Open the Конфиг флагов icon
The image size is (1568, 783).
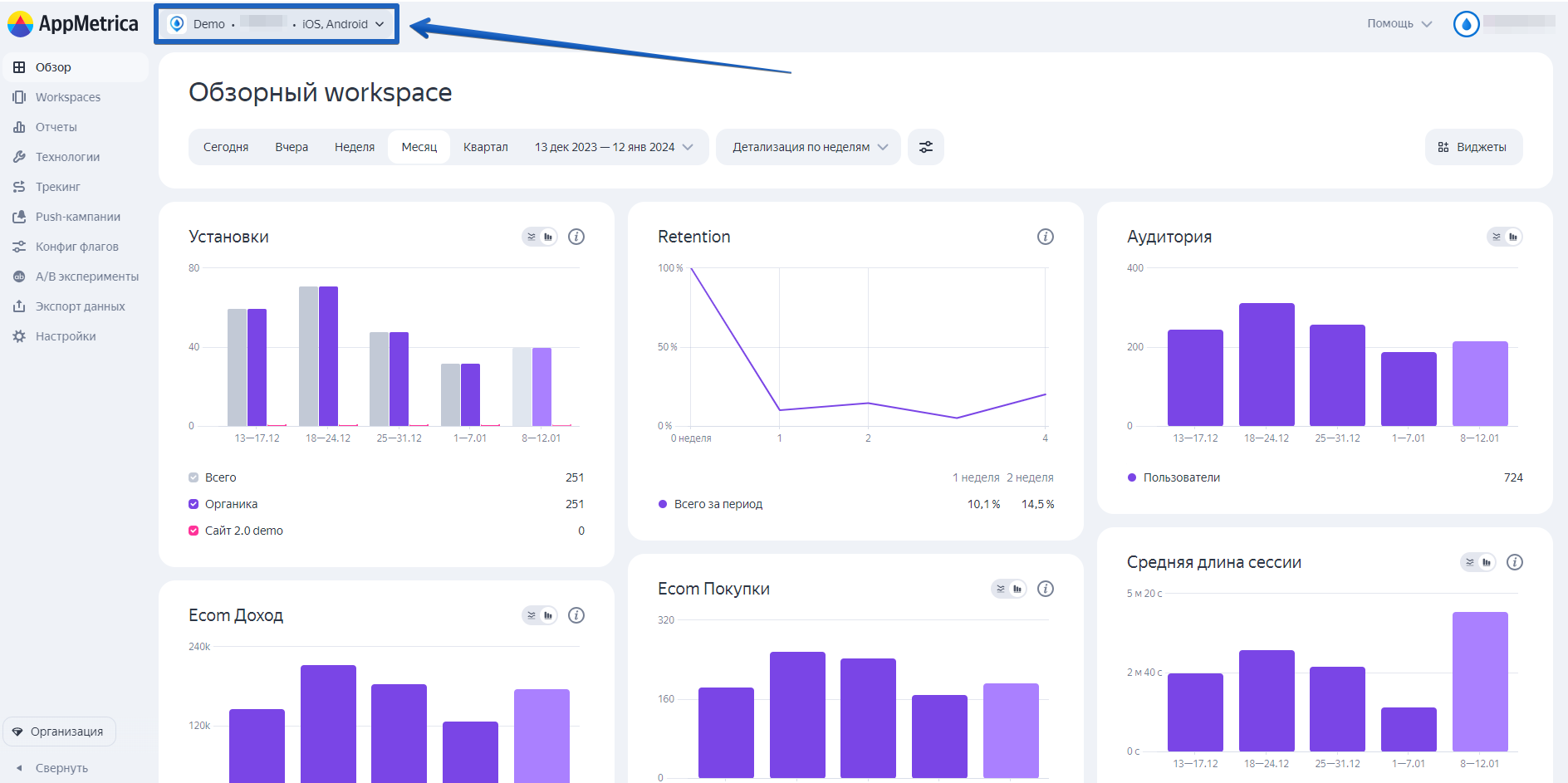pos(19,247)
